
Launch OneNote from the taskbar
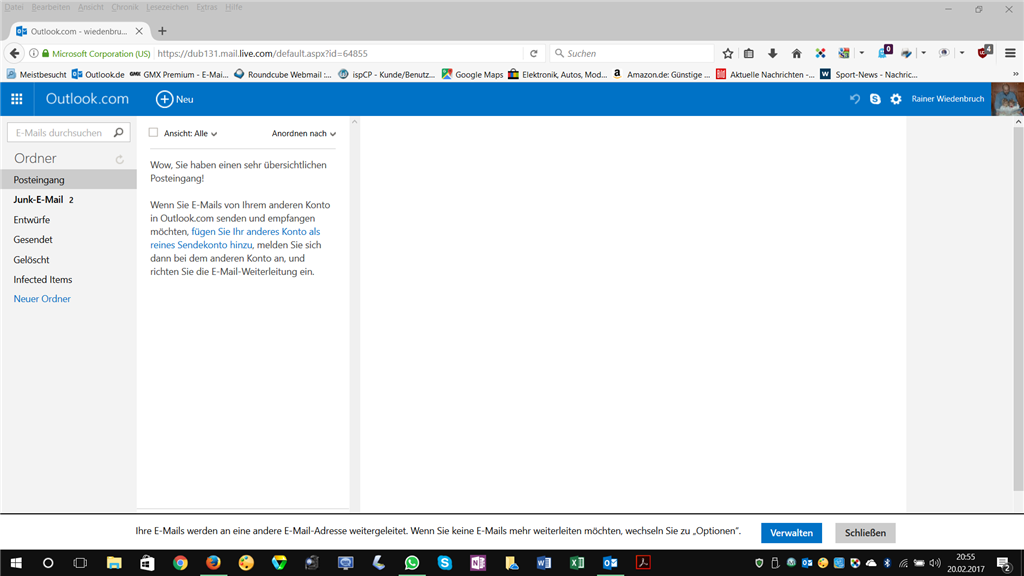[x=478, y=563]
